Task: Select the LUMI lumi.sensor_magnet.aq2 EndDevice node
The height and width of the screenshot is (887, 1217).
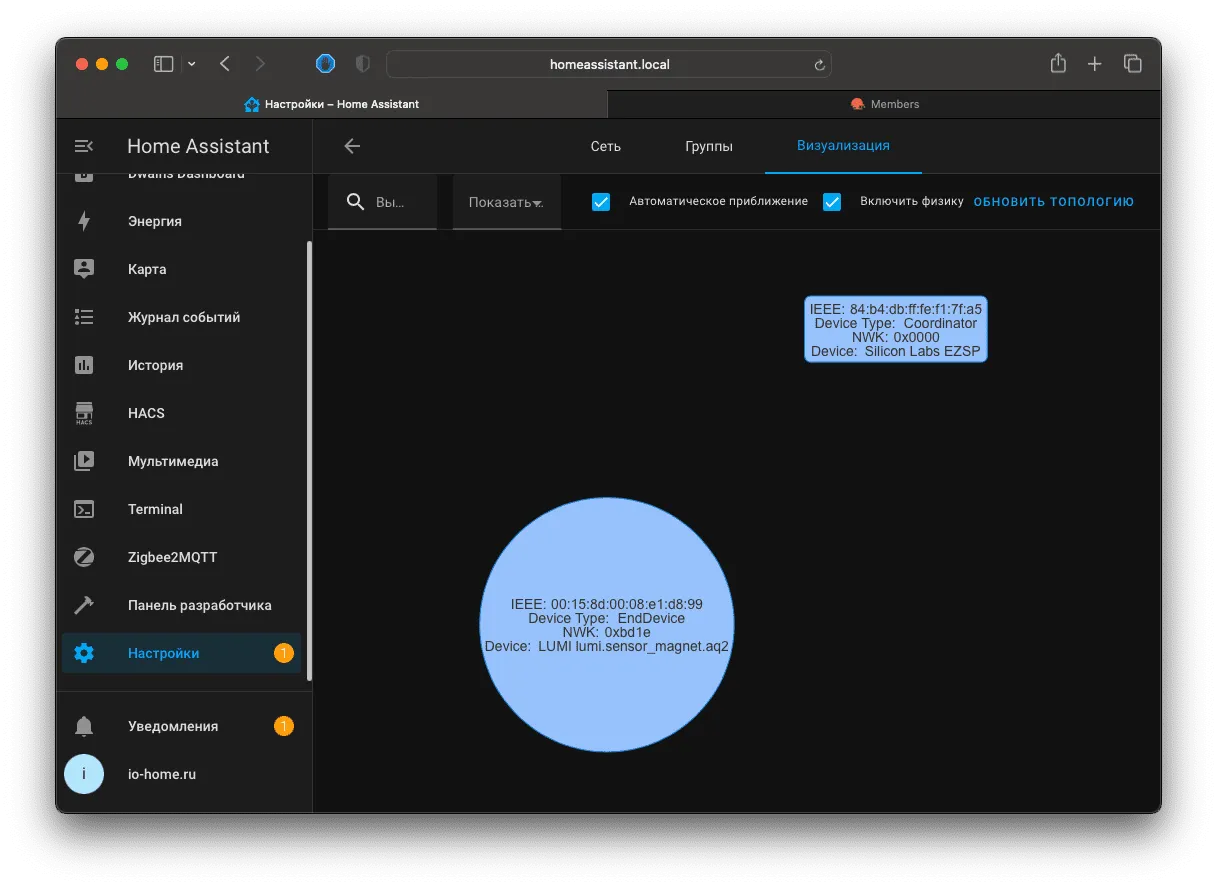Action: tap(607, 625)
